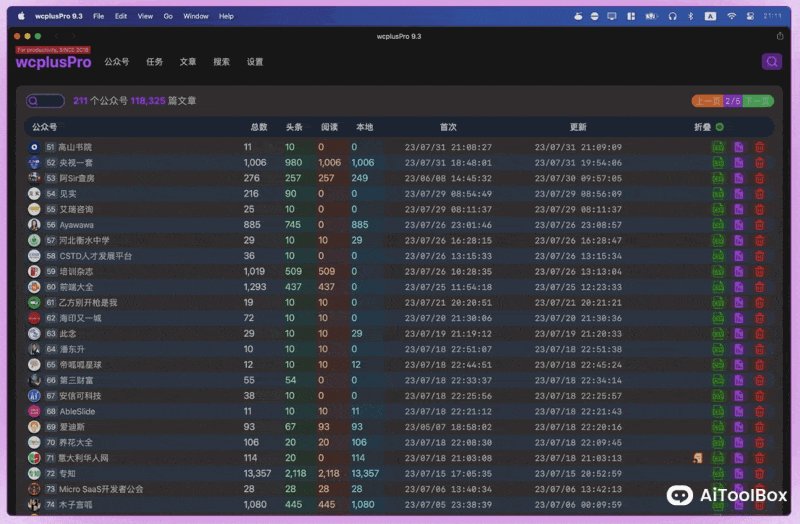Click the purple document icon for 此念
Image resolution: width=800 pixels, height=524 pixels.
[x=738, y=334]
